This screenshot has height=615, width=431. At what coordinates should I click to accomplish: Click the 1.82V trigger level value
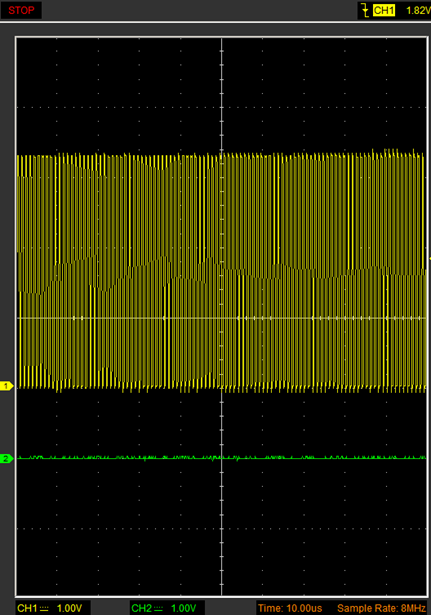tap(418, 11)
